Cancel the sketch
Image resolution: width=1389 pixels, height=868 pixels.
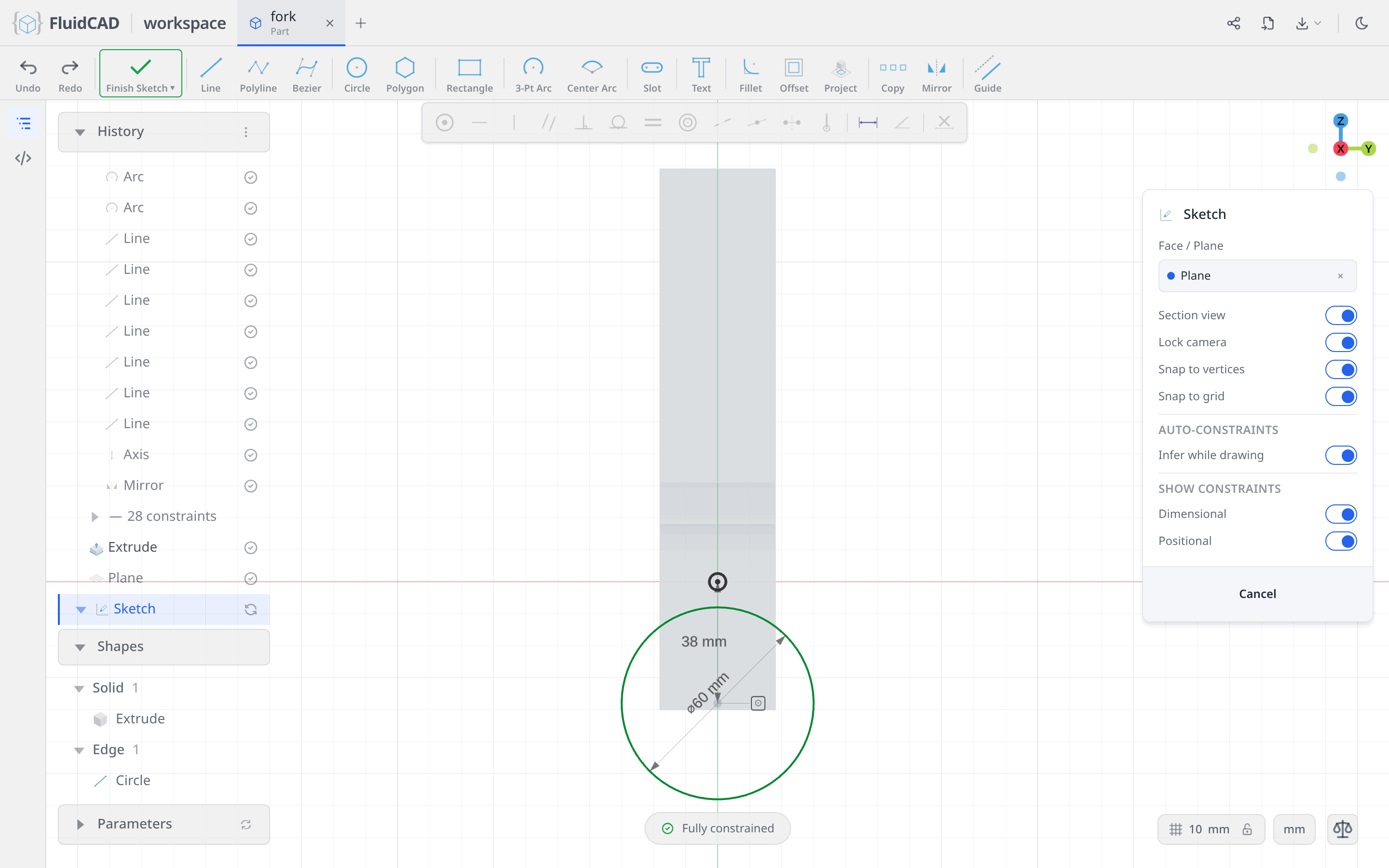(1257, 594)
